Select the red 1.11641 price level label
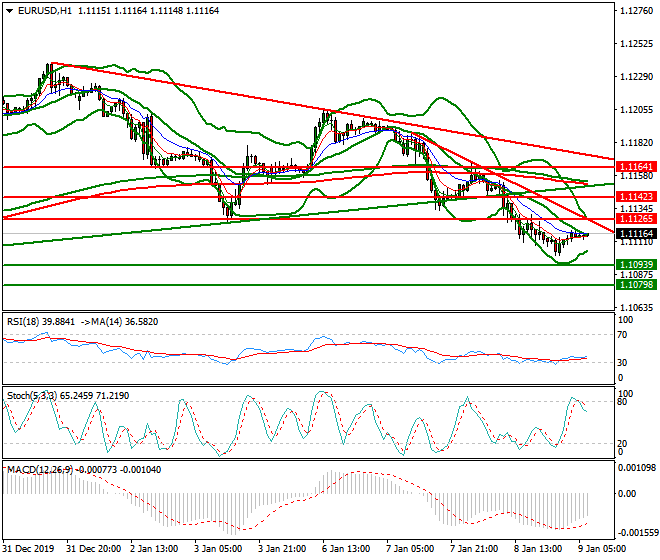This screenshot has width=660, height=560. tap(636, 167)
